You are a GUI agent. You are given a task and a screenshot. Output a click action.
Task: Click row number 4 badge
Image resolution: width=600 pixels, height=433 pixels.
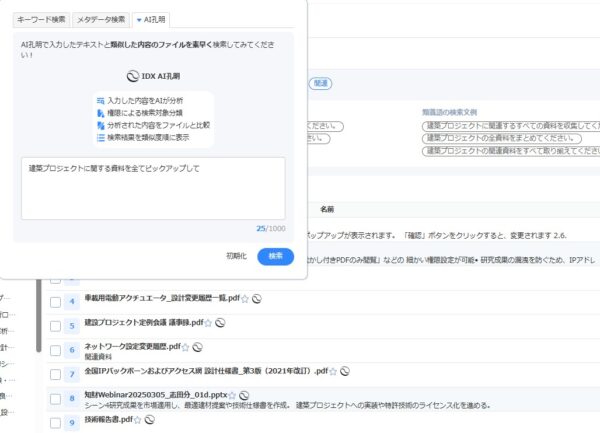tap(72, 302)
